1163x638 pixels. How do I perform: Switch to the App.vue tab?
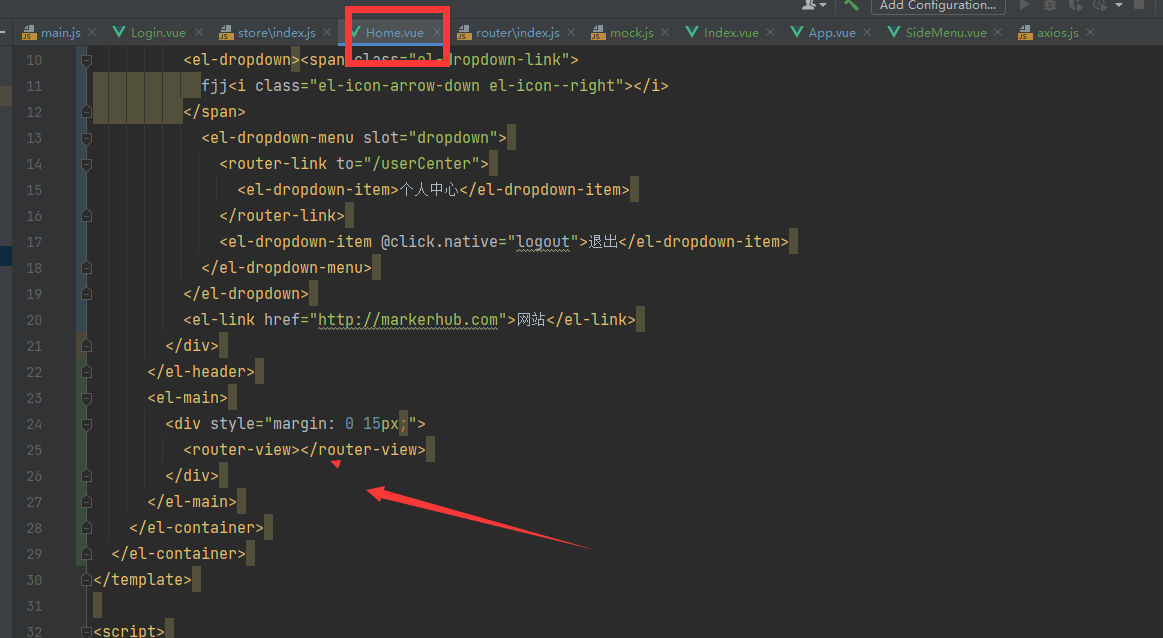pos(832,33)
